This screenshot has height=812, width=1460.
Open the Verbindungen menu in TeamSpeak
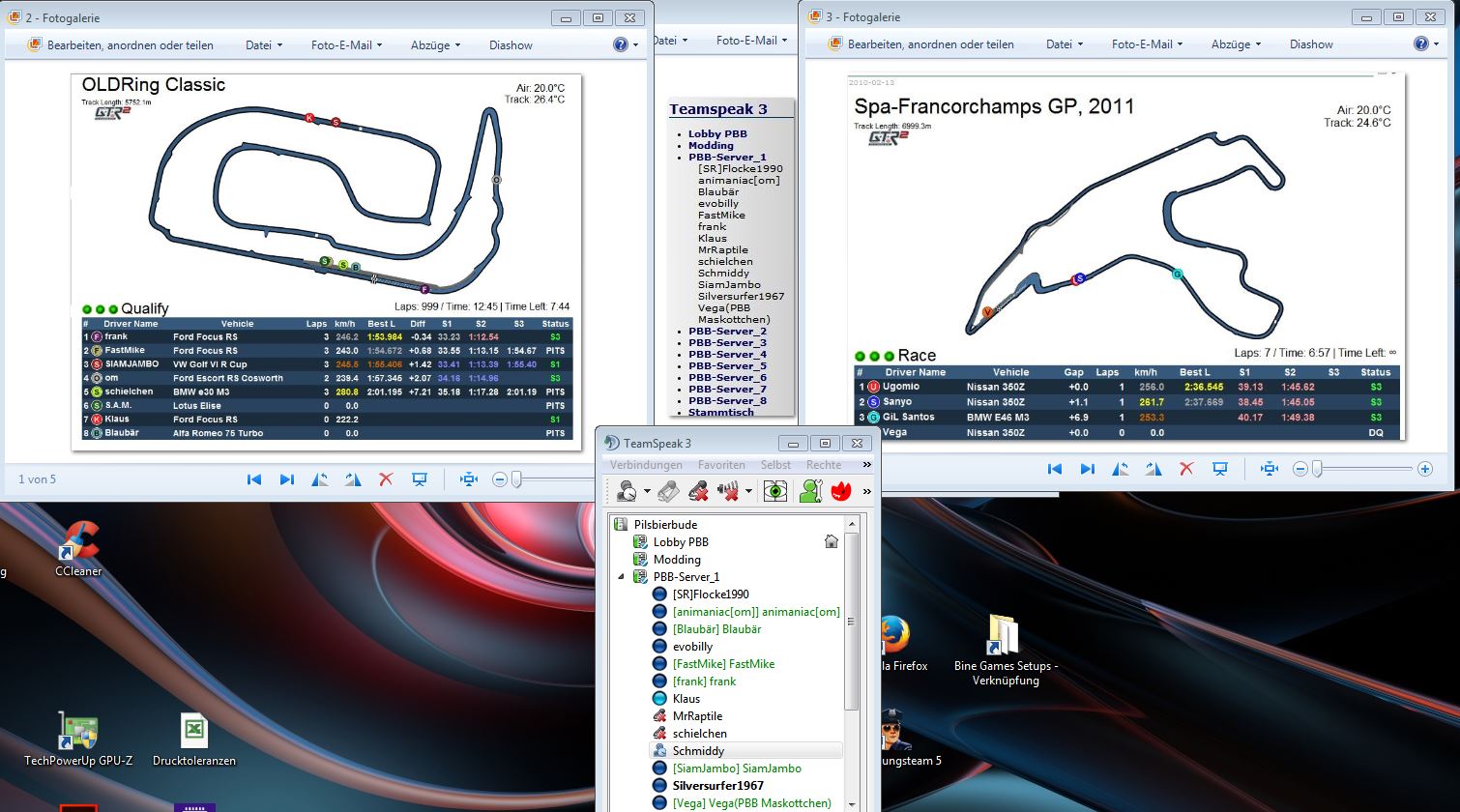coord(645,465)
